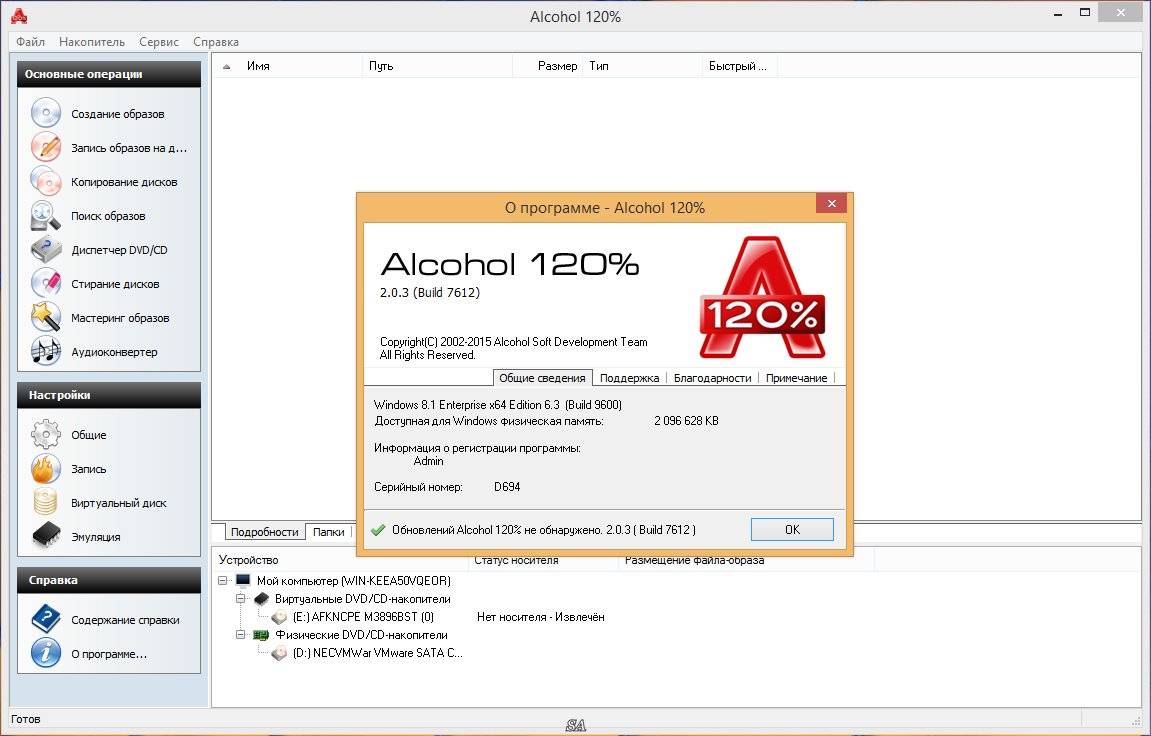This screenshot has height=736, width=1151.
Task: Open Стирание дисков link
Action: (115, 284)
